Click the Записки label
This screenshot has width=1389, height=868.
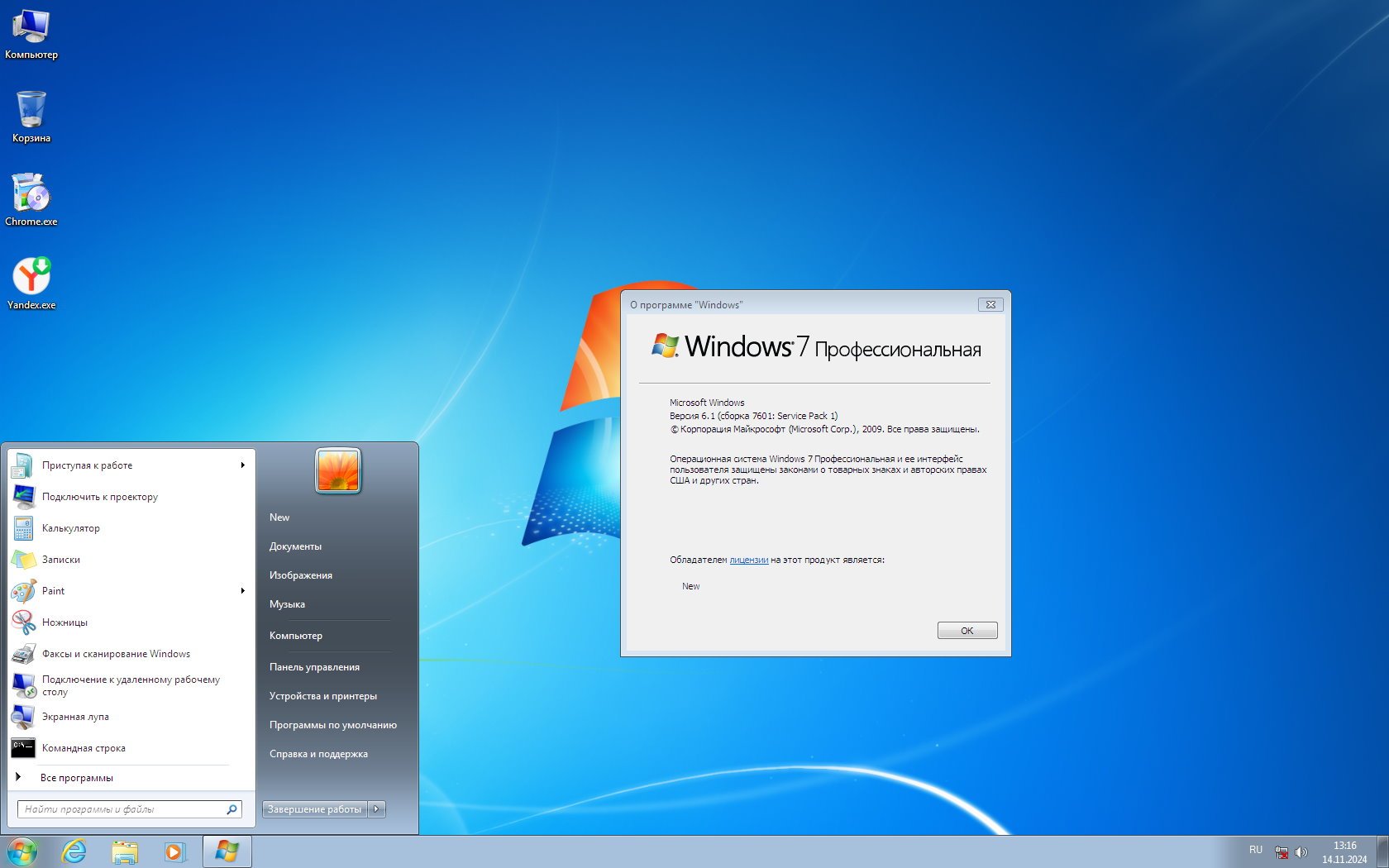click(x=61, y=560)
